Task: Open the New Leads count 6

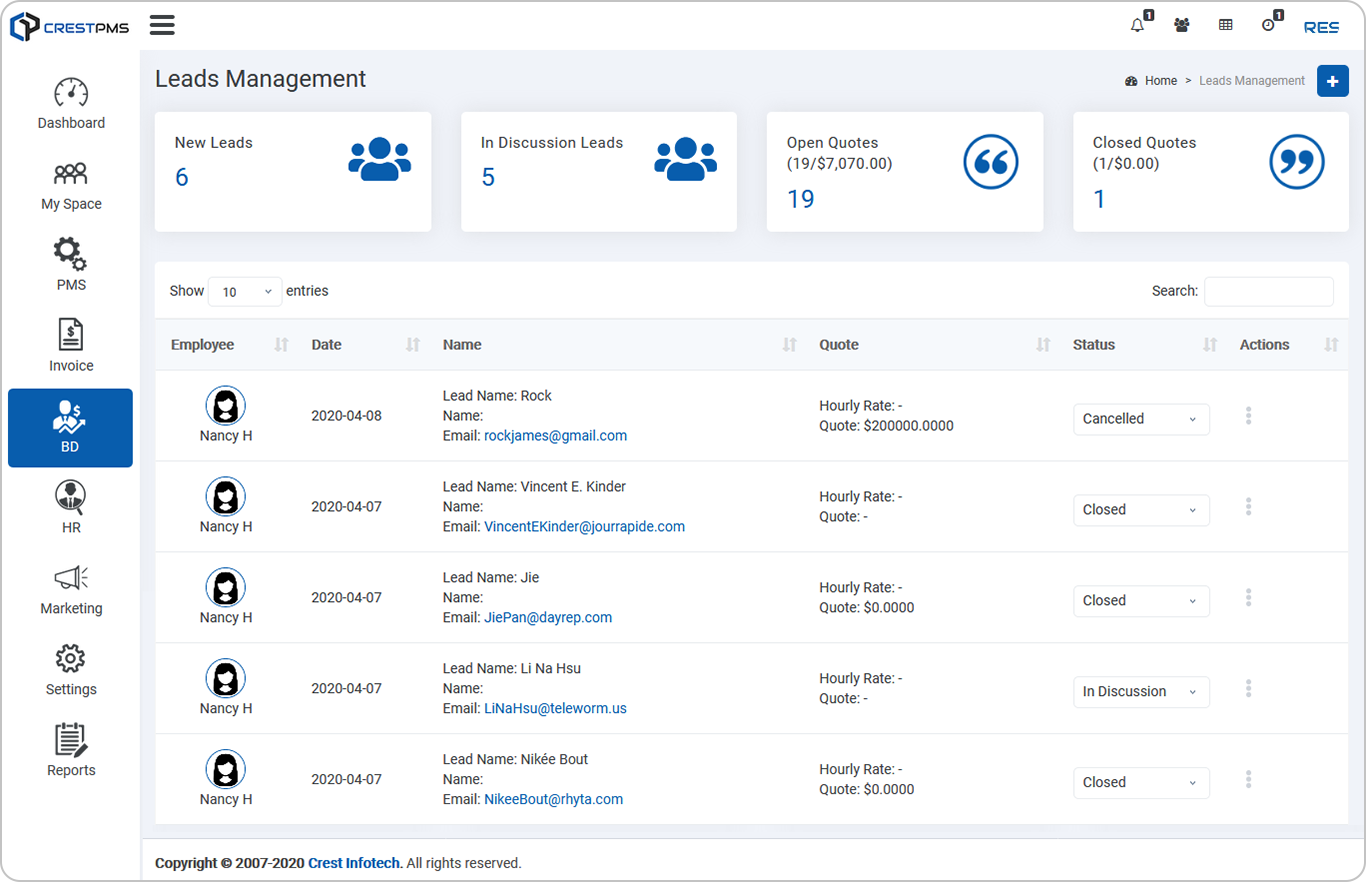Action: (x=182, y=178)
